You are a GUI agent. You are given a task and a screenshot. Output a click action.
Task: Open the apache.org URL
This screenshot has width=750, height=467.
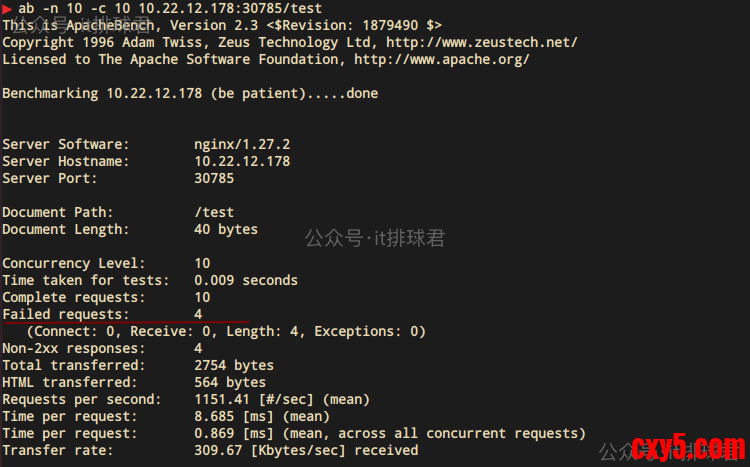point(441,59)
